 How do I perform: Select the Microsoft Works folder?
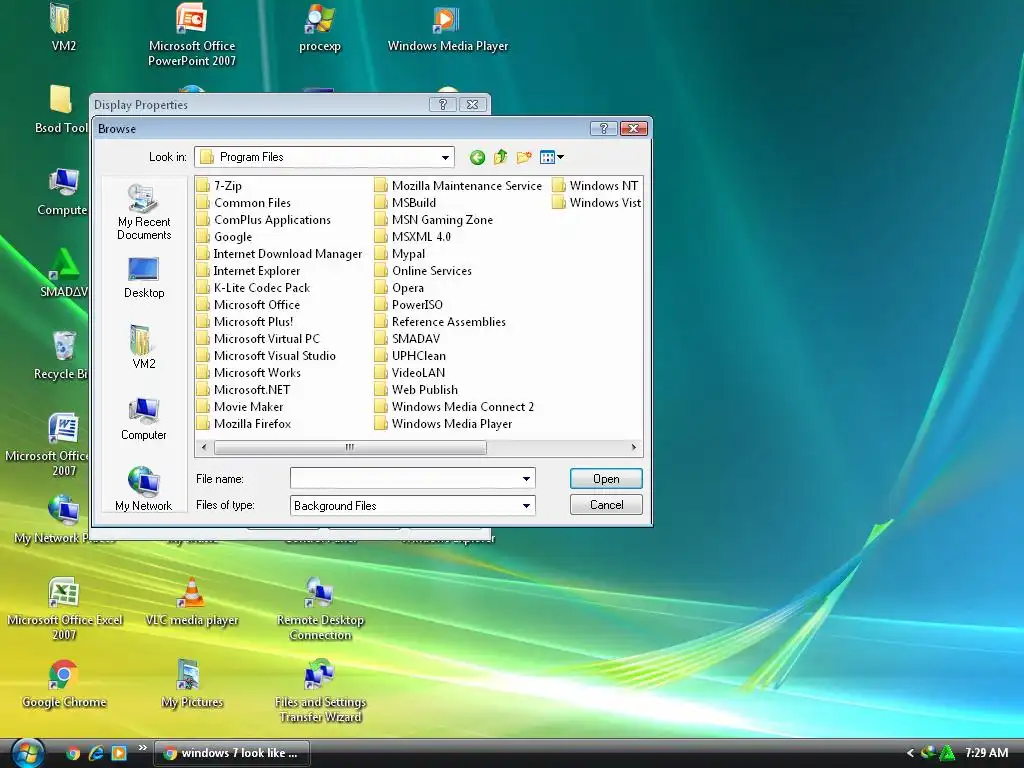(249, 372)
